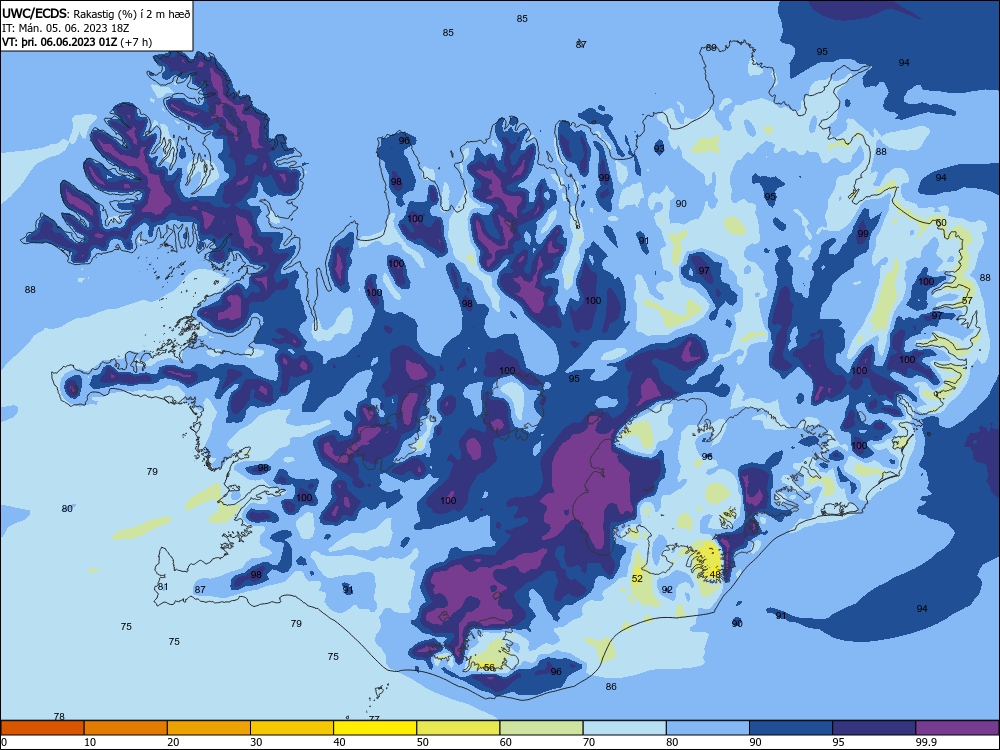Click the '56' humidity value near the south coast
This screenshot has width=1000, height=750.
point(489,667)
